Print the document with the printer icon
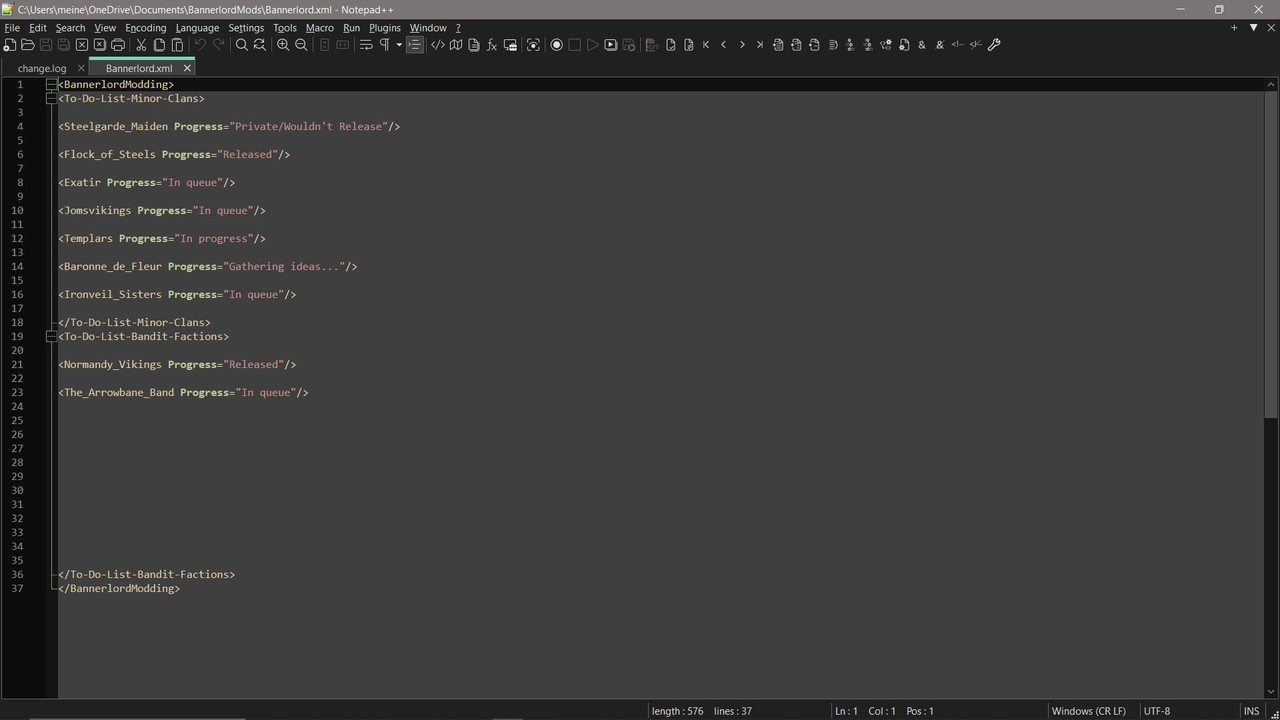 click(118, 45)
